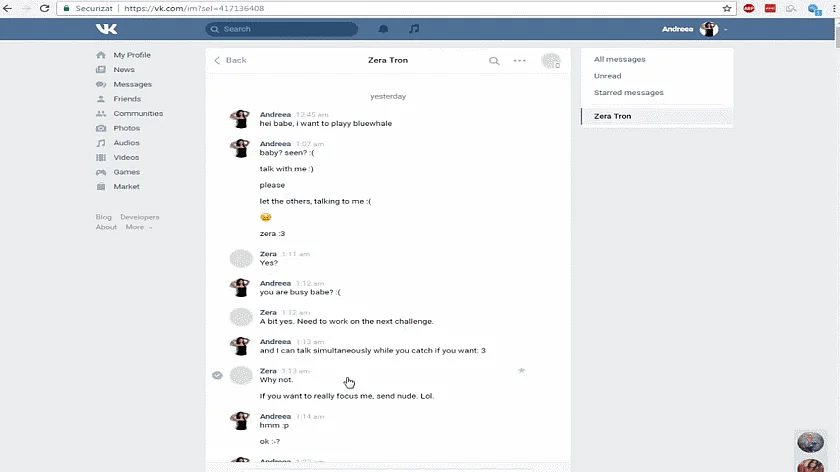Open Communities in sidebar
The height and width of the screenshot is (472, 840).
[x=138, y=114]
